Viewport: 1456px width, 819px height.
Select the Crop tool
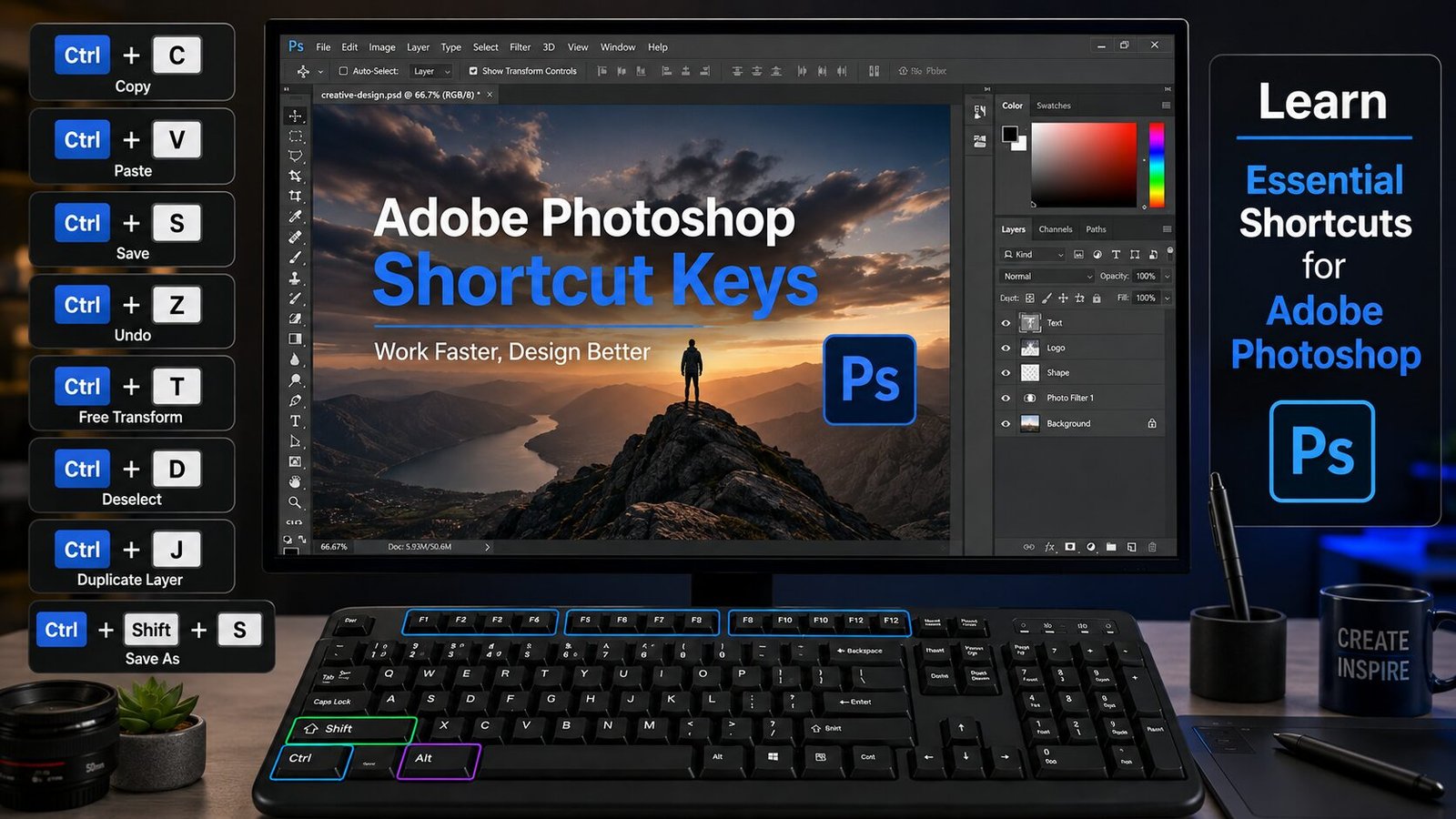295,197
